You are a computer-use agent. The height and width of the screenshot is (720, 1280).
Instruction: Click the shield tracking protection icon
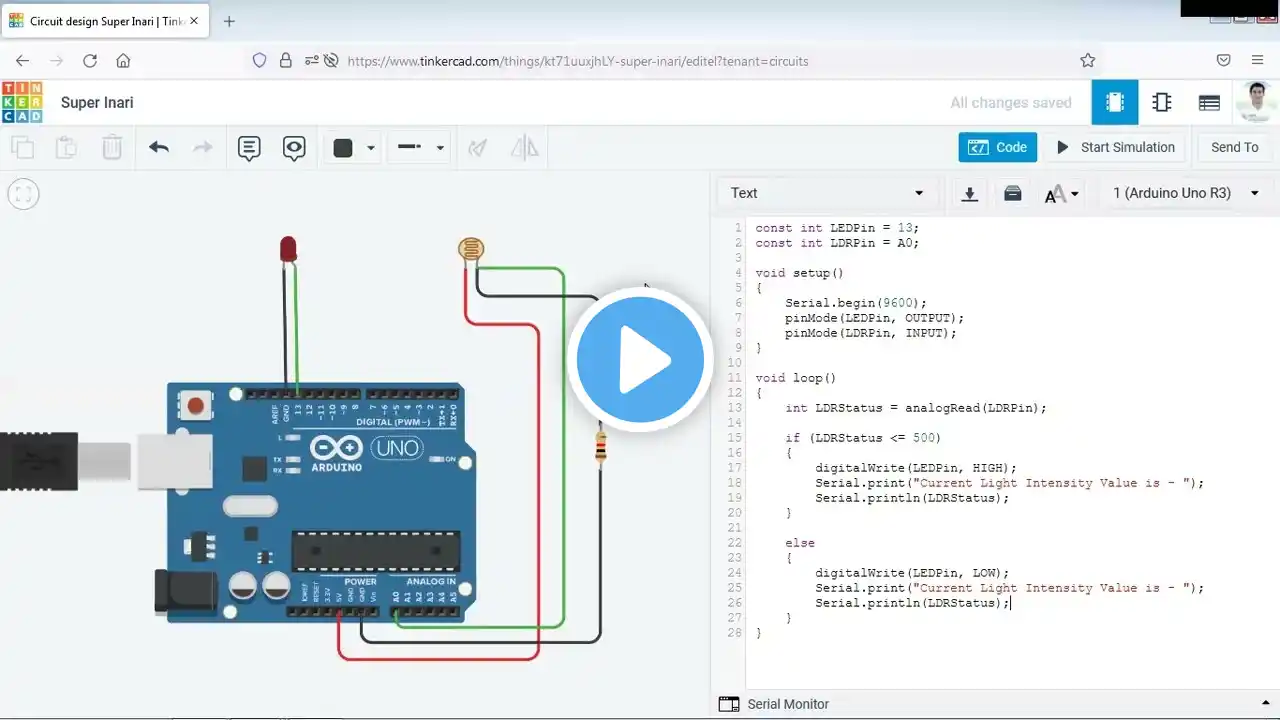point(259,61)
